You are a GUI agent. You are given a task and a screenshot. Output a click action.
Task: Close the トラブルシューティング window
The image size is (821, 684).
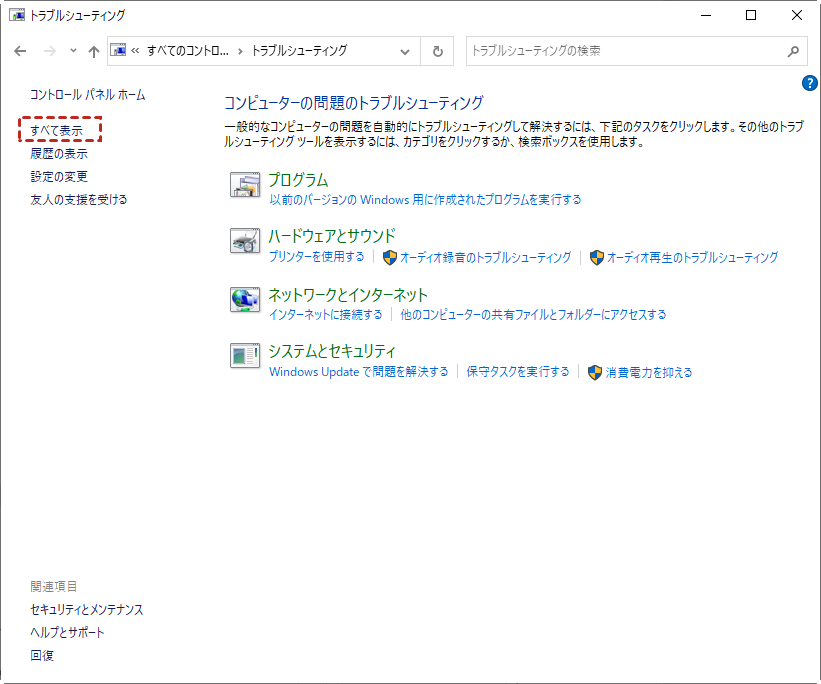click(x=796, y=15)
